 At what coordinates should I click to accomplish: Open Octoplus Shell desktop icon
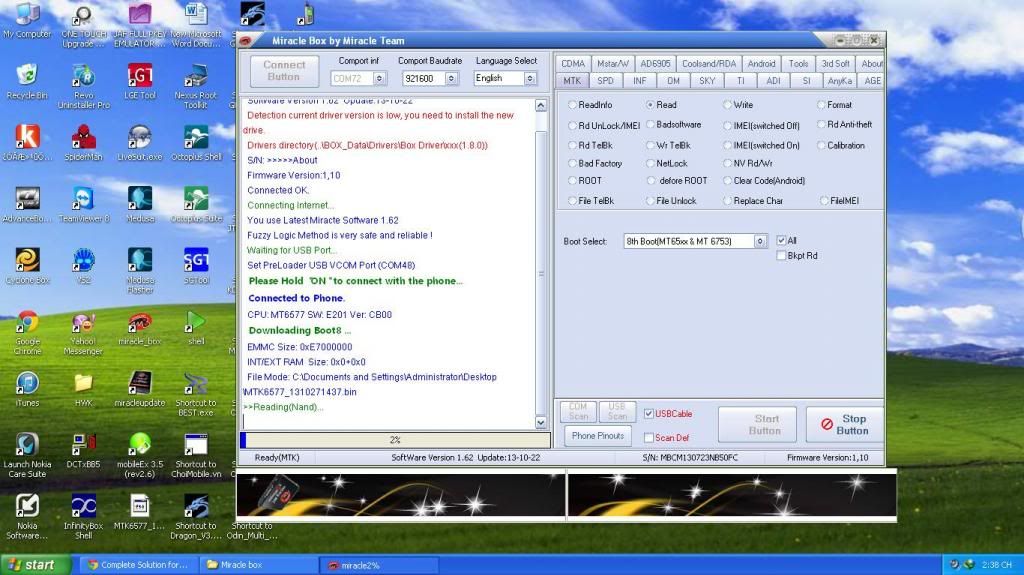196,143
